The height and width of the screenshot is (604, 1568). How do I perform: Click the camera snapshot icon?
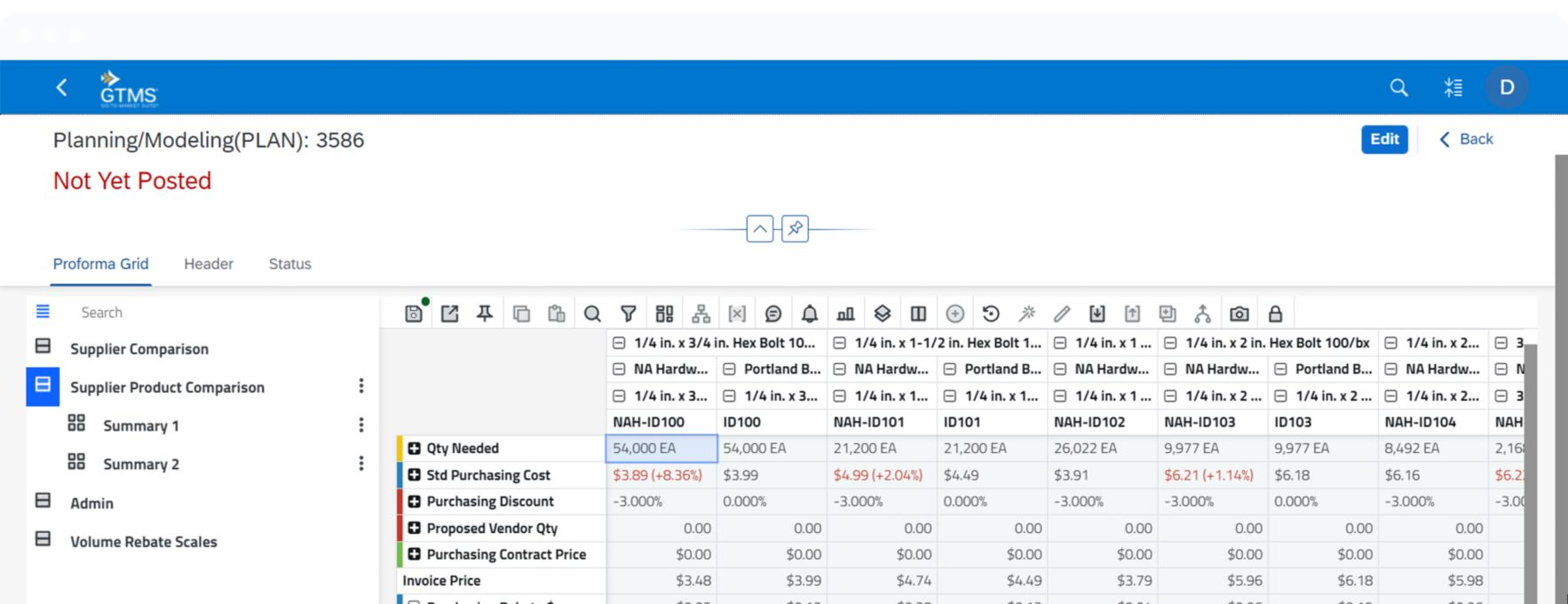(x=1239, y=314)
